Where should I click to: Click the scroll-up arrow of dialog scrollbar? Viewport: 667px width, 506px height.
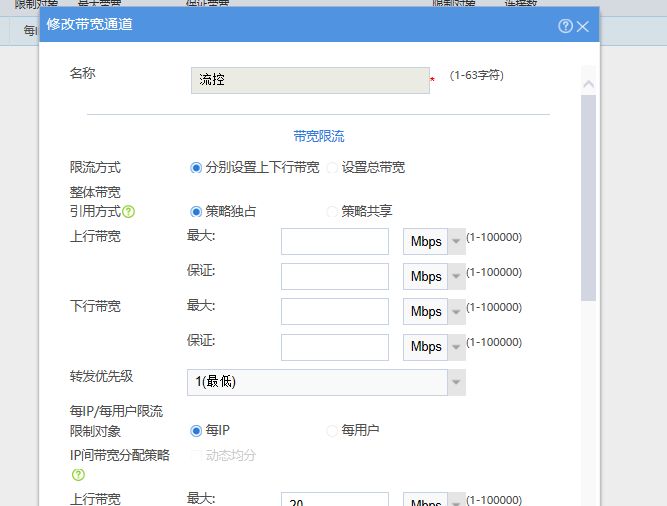[x=588, y=84]
